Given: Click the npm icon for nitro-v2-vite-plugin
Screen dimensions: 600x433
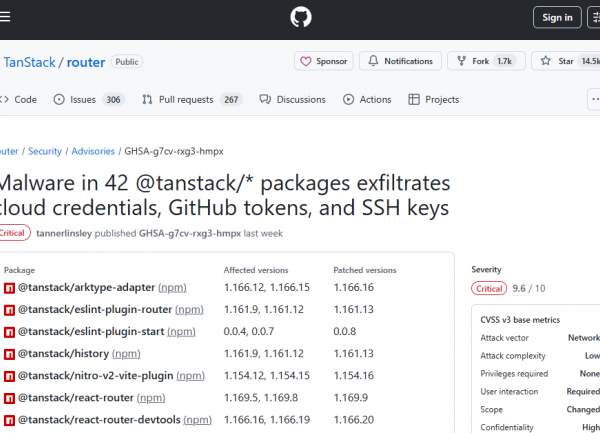Looking at the screenshot, I should (9, 376).
